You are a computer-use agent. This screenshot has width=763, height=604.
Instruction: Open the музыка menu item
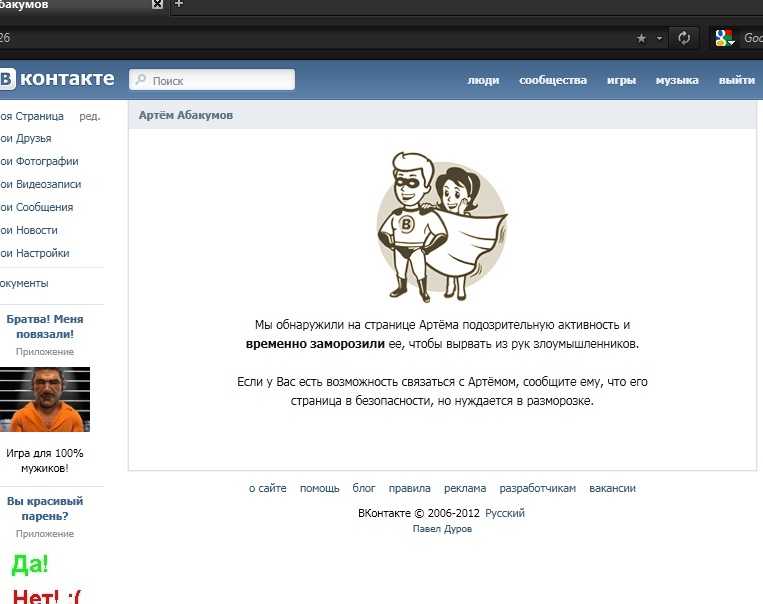(x=677, y=80)
